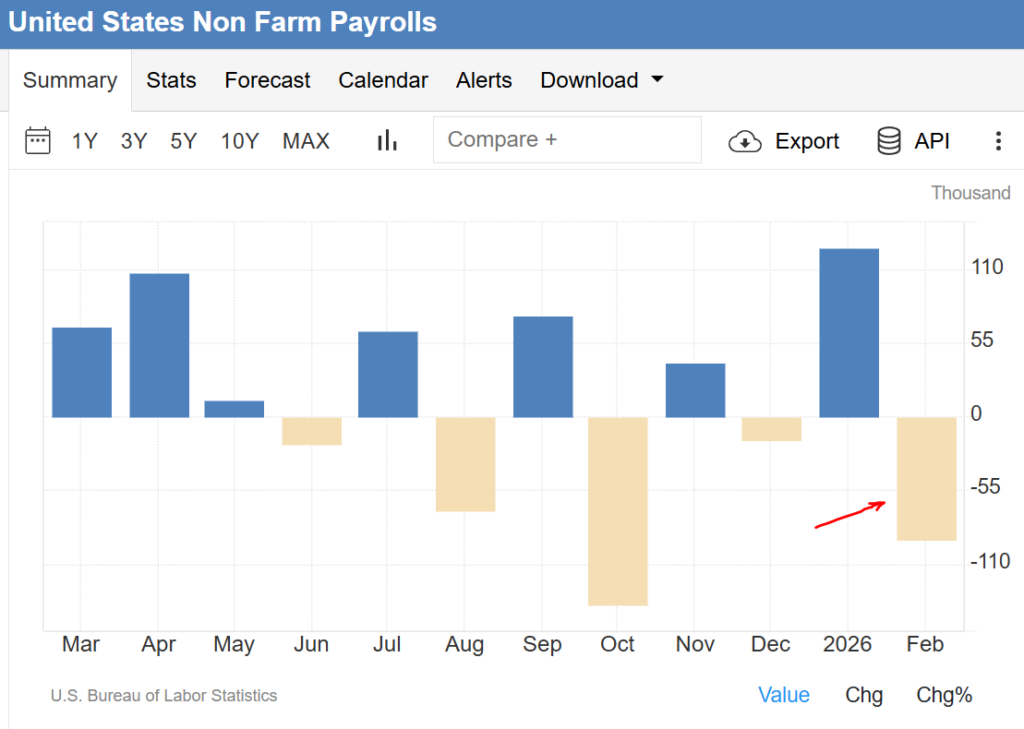Screen dimensions: 1024x729
Task: Open the calendar date range icon
Action: 38,141
